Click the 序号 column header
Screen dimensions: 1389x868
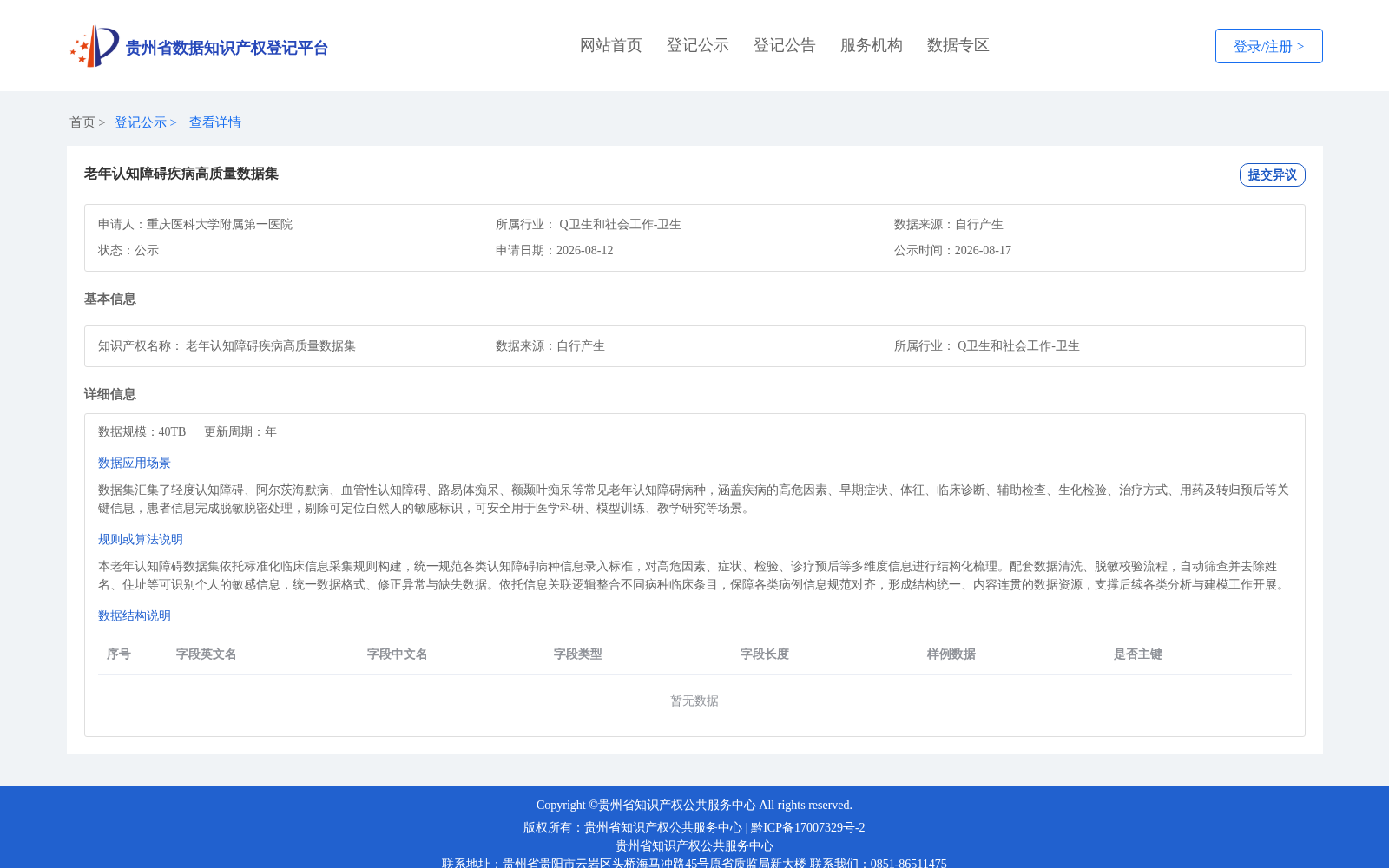click(119, 654)
